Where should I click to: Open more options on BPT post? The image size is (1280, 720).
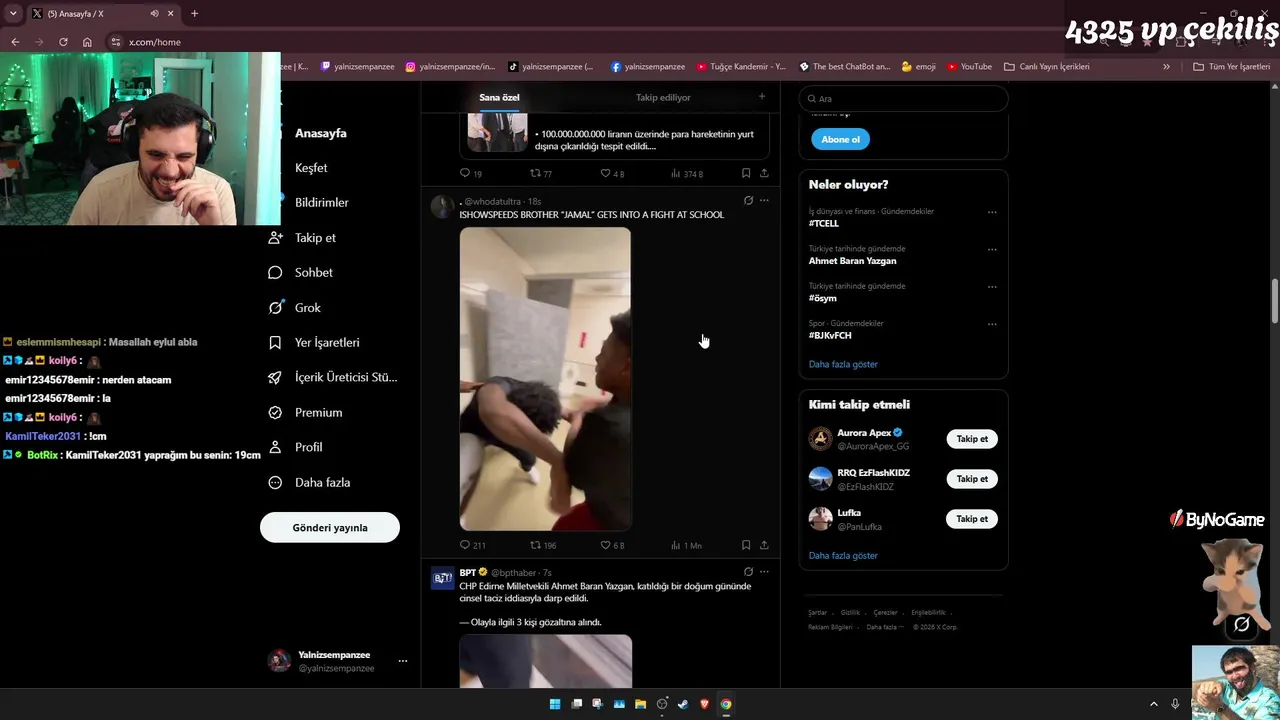tap(764, 572)
